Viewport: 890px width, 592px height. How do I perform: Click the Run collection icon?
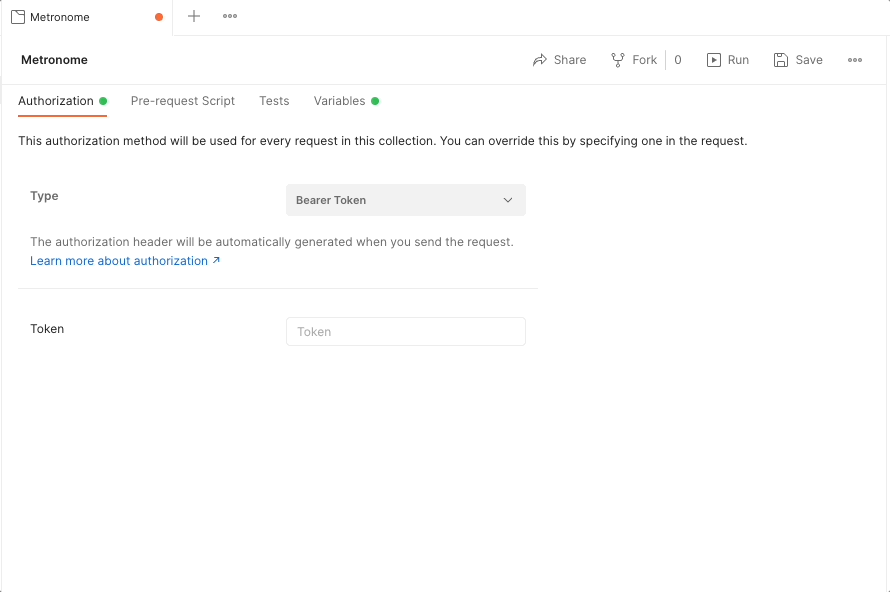tap(712, 59)
